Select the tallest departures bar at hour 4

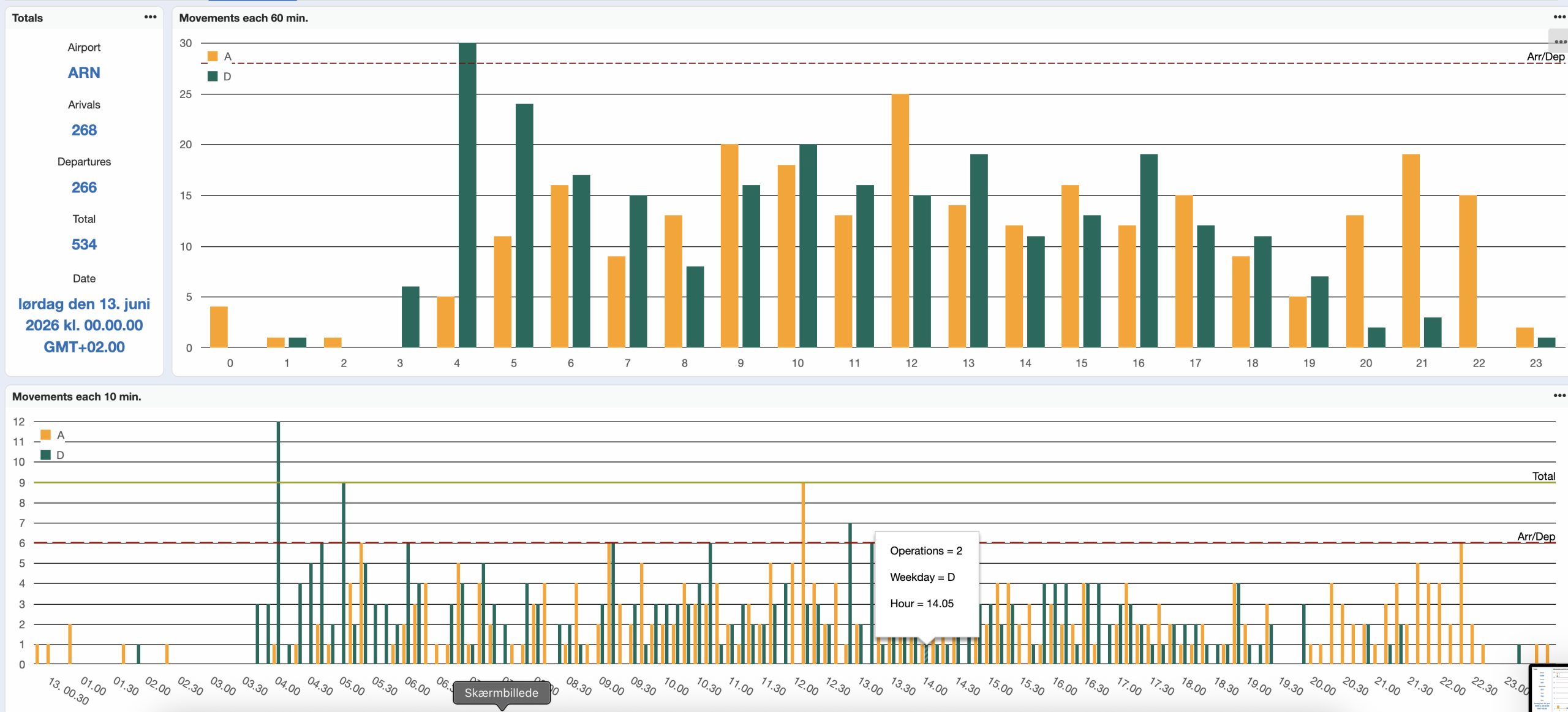467,195
